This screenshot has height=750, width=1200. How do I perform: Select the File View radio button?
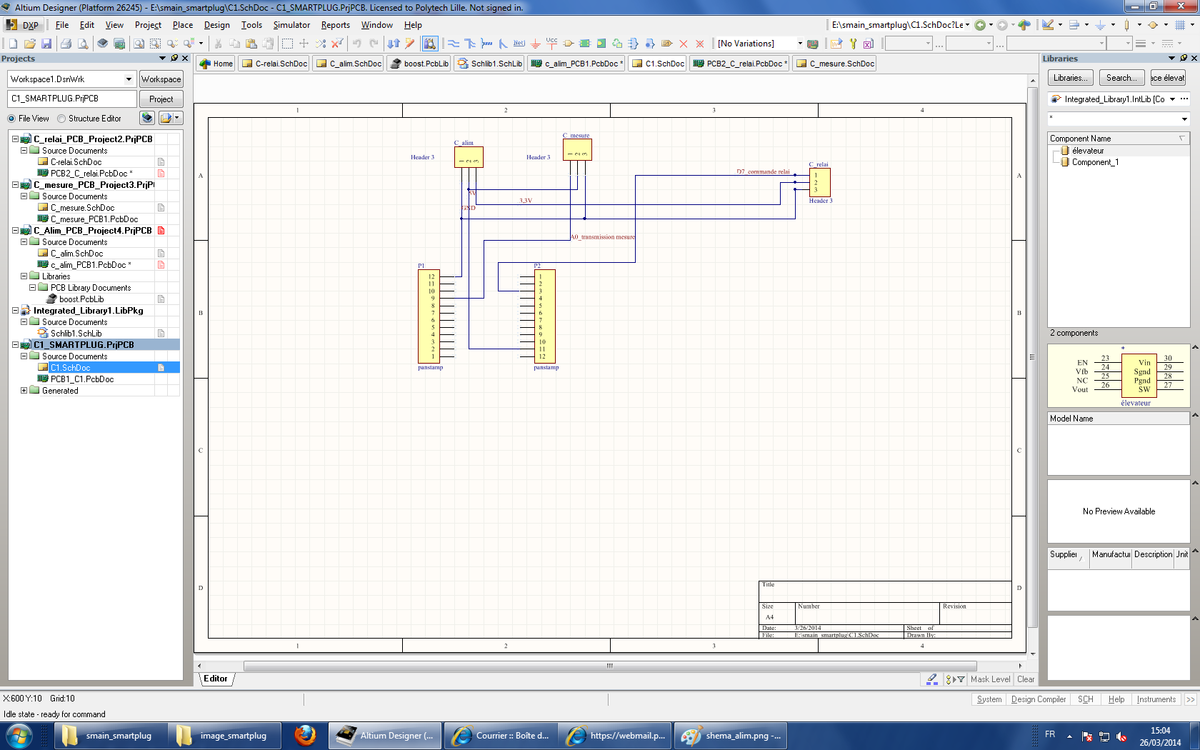[x=11, y=118]
